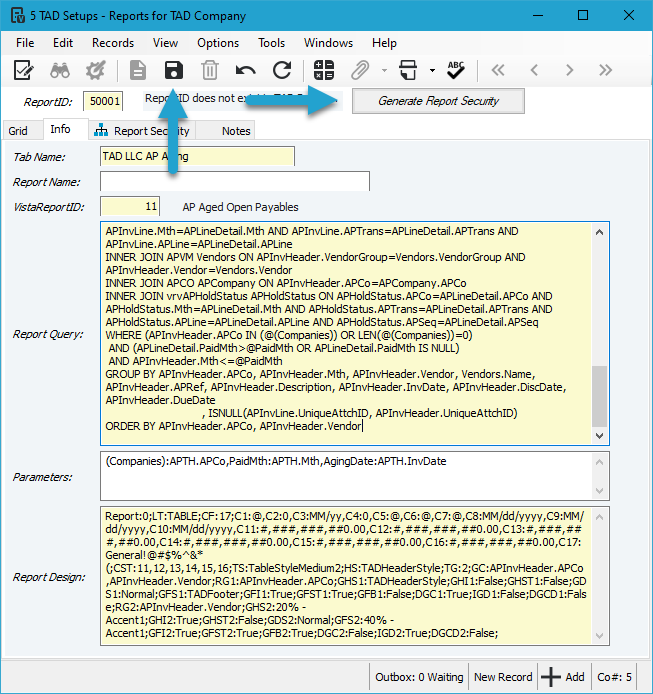The width and height of the screenshot is (653, 694).
Task: Go to last record double-right arrow
Action: pyautogui.click(x=605, y=70)
